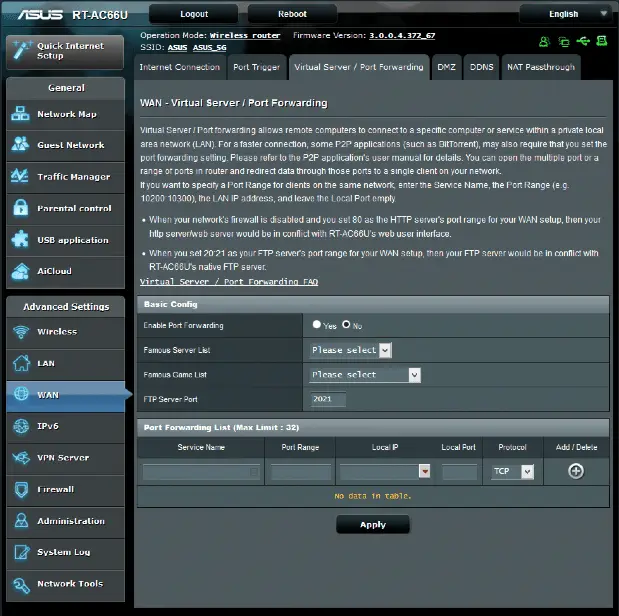Open the Famous Game List dropdown

tap(365, 375)
